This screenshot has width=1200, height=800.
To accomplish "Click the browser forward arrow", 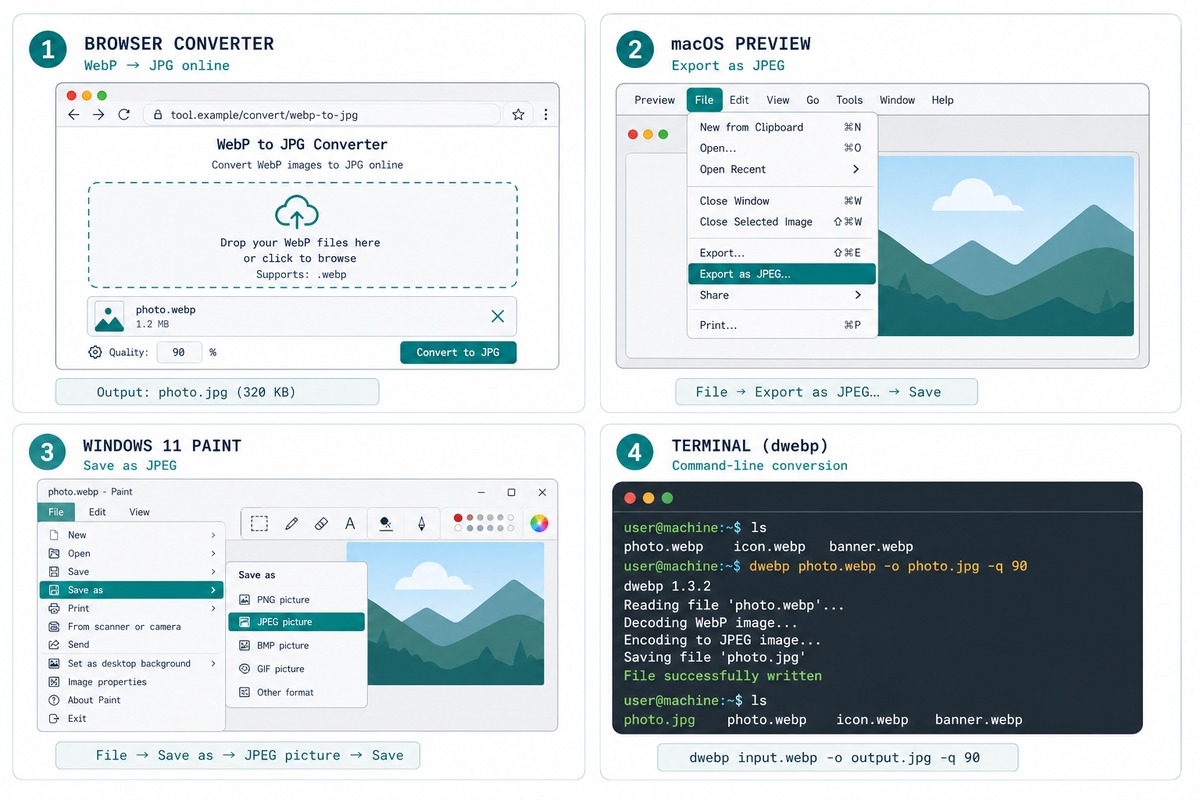I will point(98,115).
